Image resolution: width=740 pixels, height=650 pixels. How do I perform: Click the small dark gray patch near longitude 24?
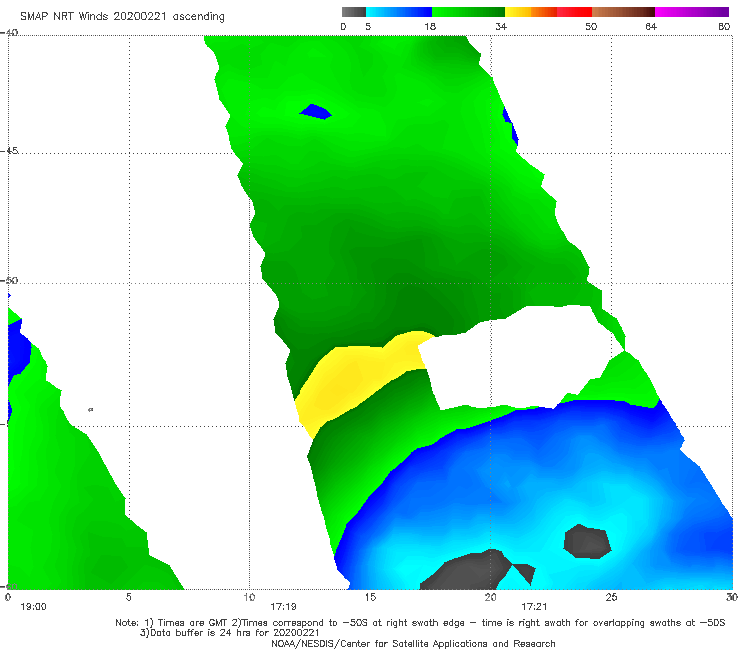[x=588, y=541]
